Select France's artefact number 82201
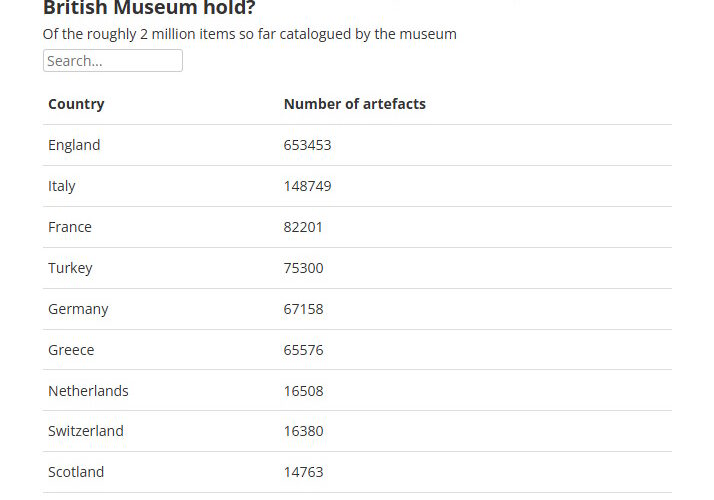The width and height of the screenshot is (714, 500). (x=303, y=227)
